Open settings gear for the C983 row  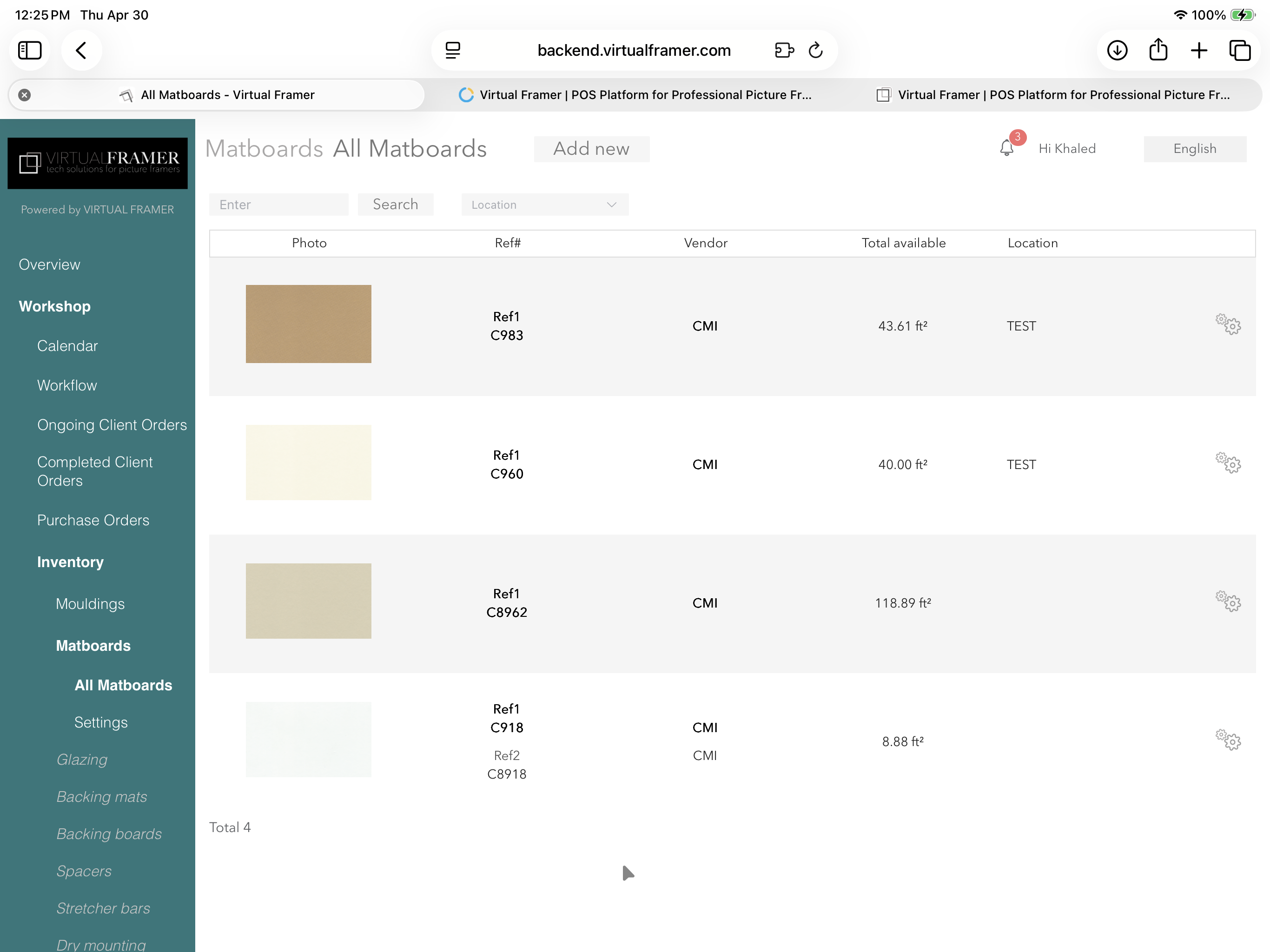pos(1228,324)
